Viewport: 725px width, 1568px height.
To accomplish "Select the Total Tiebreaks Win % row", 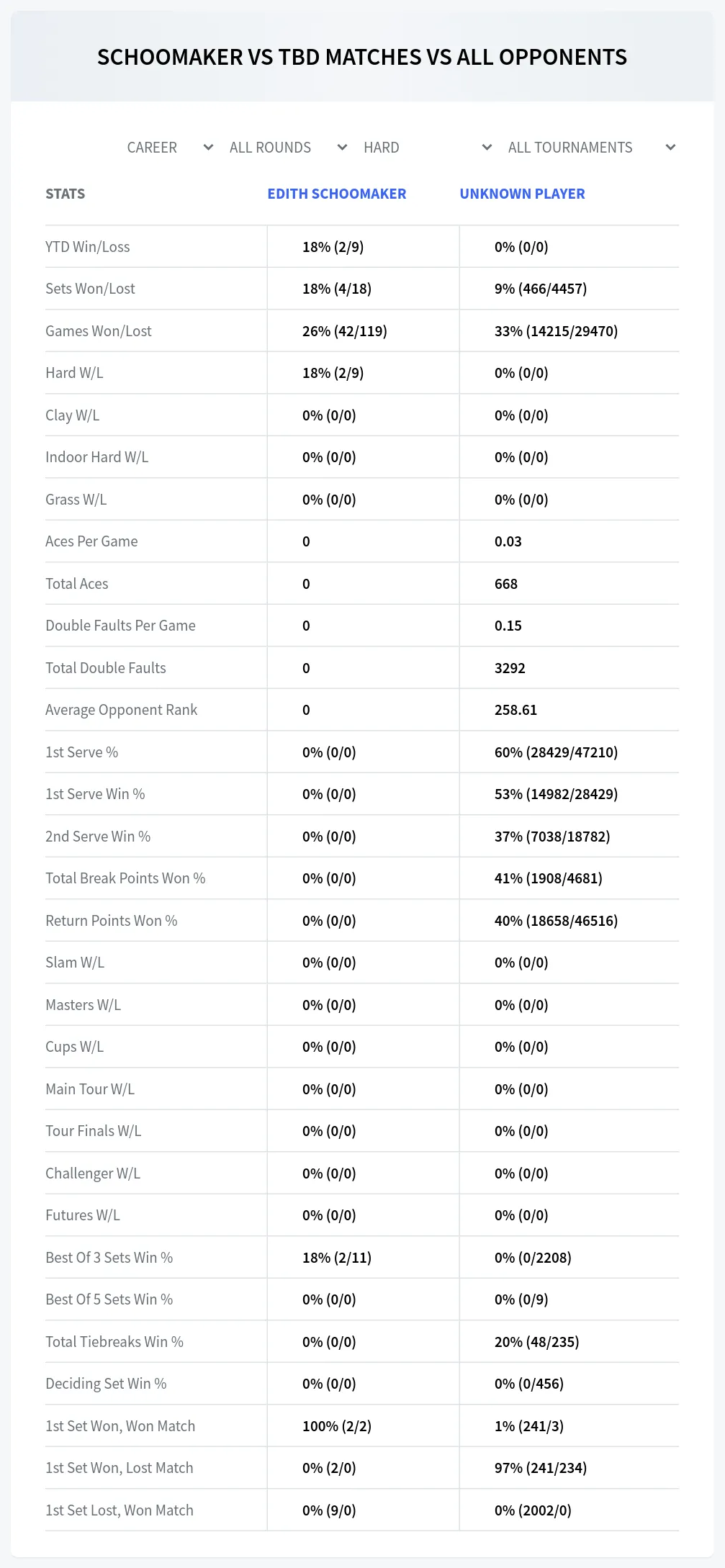I will (362, 1342).
